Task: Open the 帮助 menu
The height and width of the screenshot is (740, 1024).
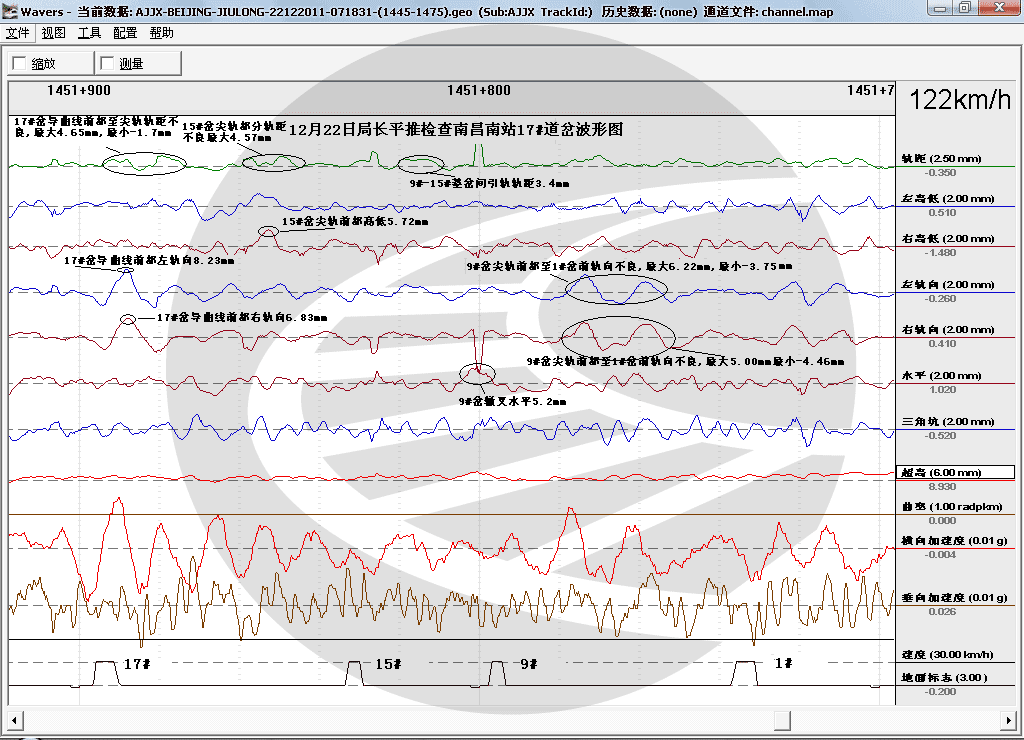Action: 161,33
